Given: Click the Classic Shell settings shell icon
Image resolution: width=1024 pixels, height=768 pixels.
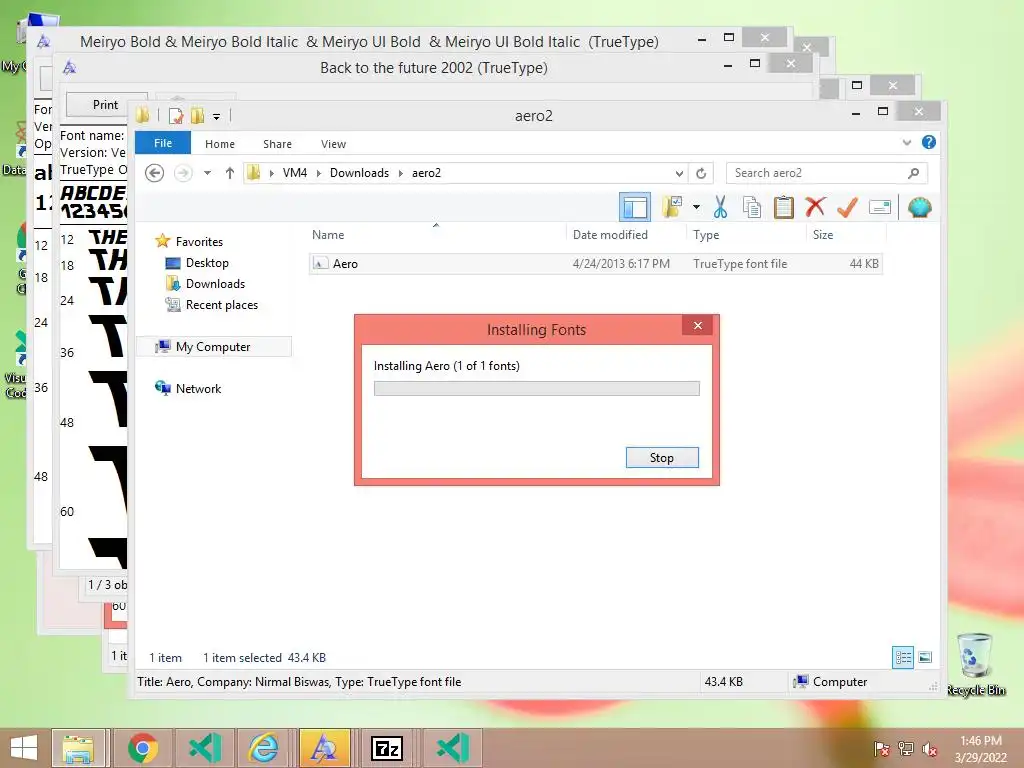Looking at the screenshot, I should (x=920, y=208).
